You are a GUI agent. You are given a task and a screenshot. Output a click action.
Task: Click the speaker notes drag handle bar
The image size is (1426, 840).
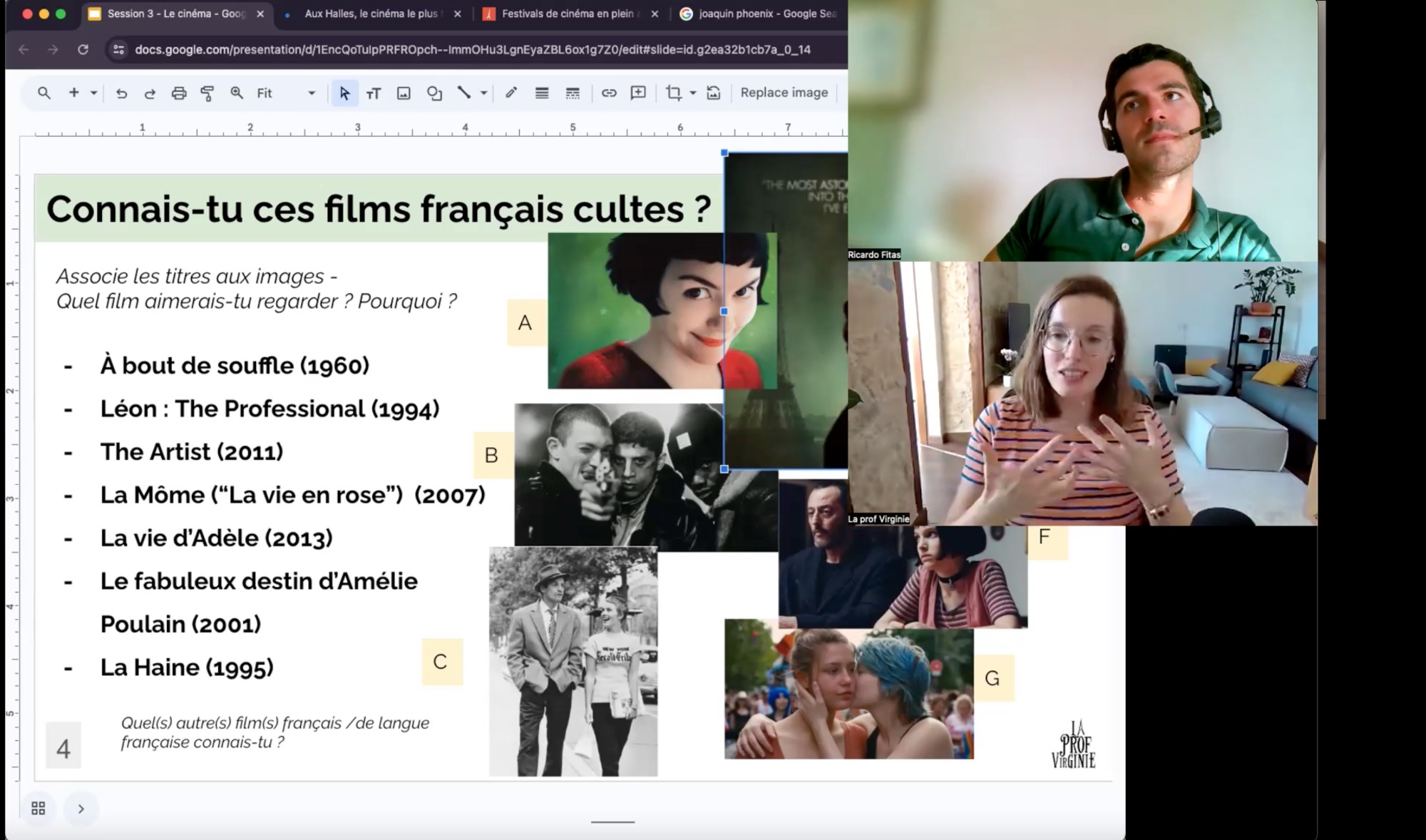[x=612, y=821]
